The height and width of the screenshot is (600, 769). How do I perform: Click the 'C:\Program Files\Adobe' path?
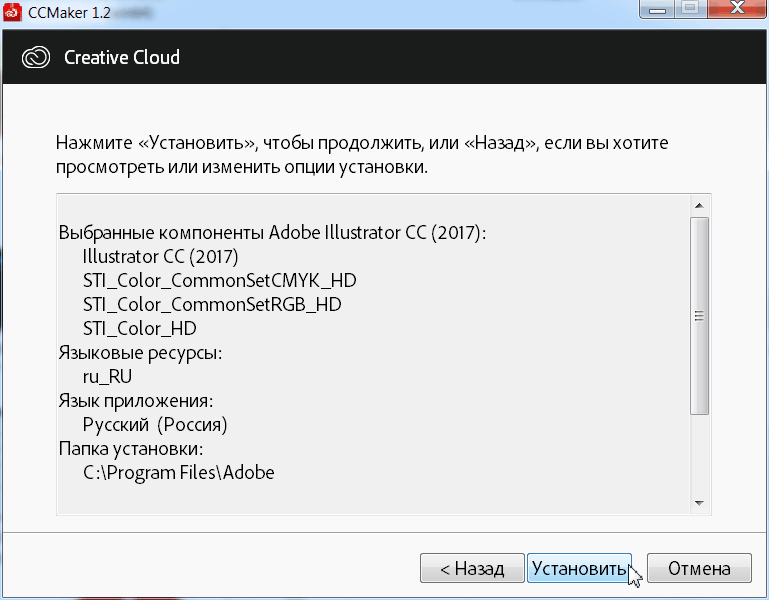pos(179,472)
